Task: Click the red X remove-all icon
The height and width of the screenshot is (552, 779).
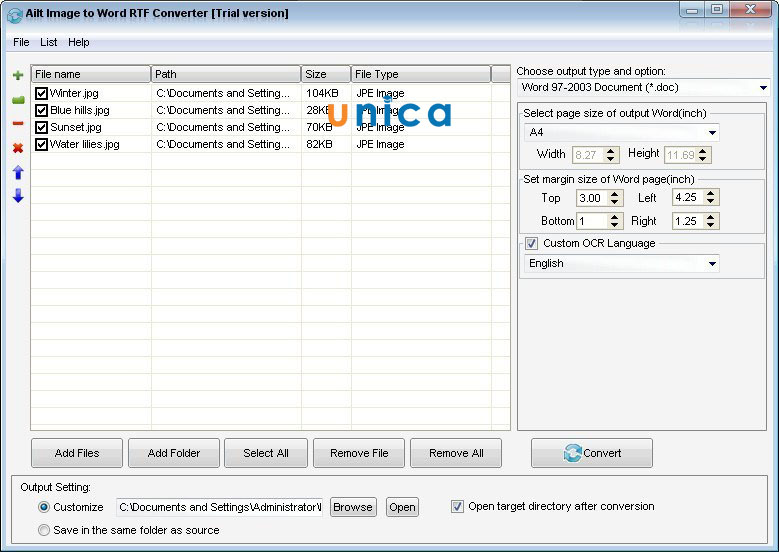Action: (x=18, y=148)
